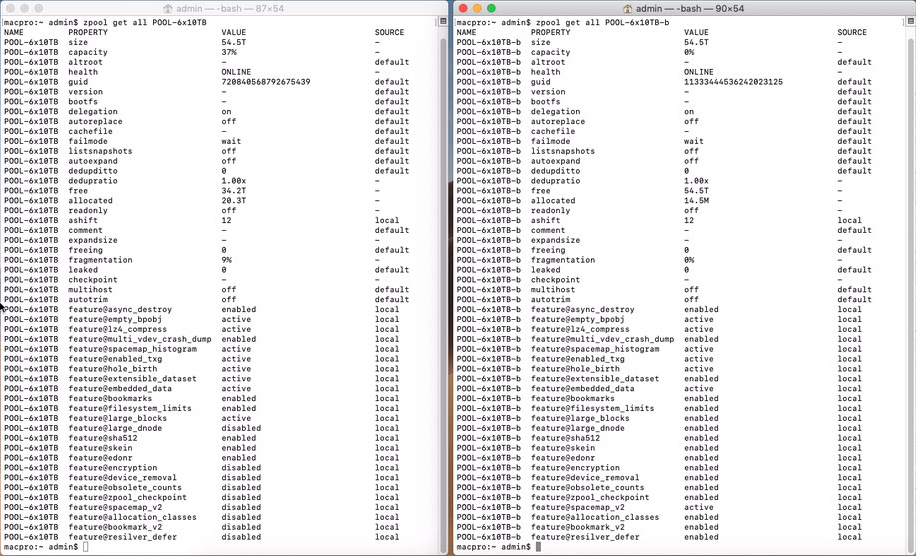Click 'feature@extensible_dataset' in right window
Screen dimensions: 916x556
595,378
